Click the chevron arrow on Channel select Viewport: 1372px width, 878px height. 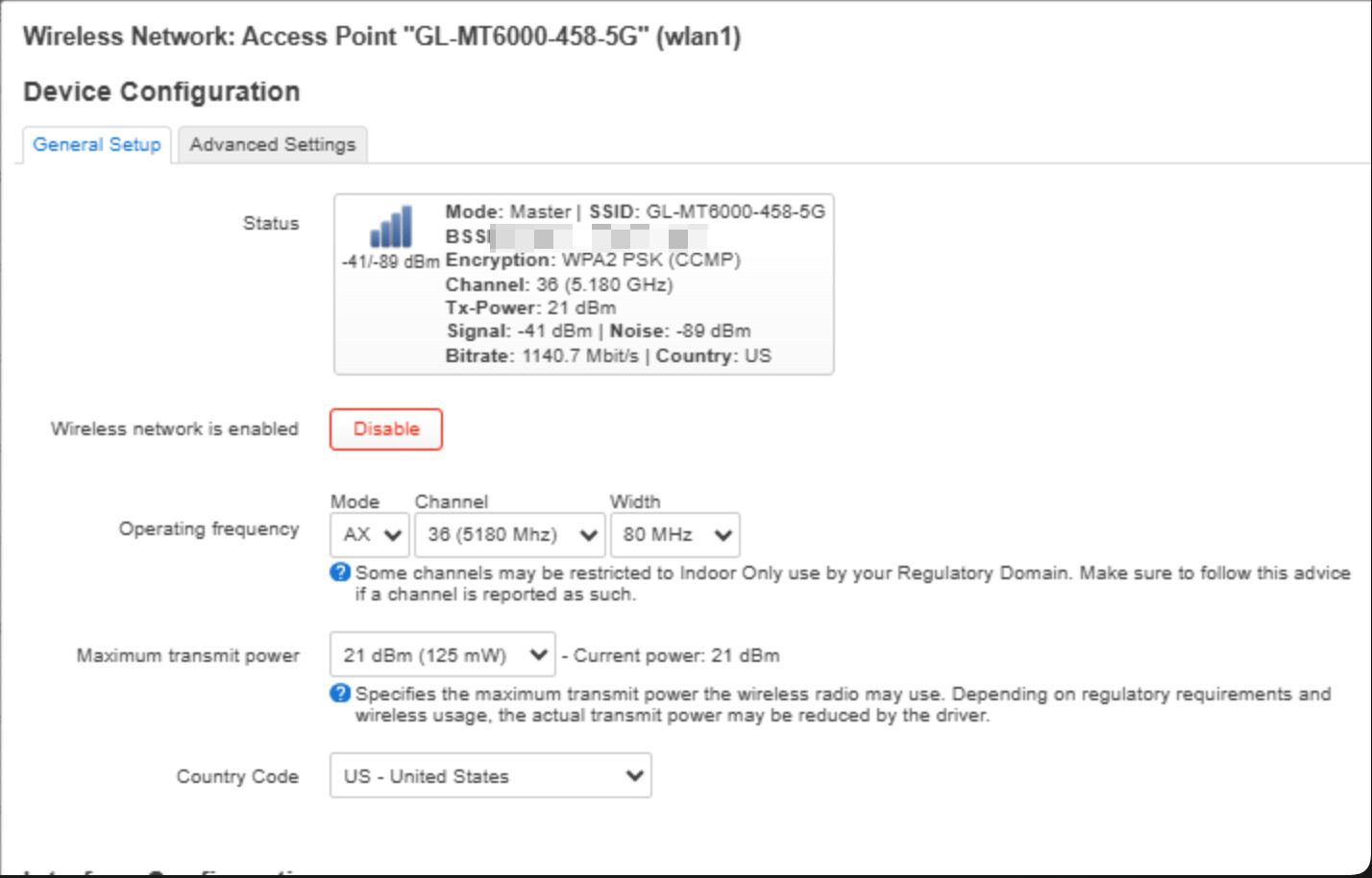click(x=588, y=535)
